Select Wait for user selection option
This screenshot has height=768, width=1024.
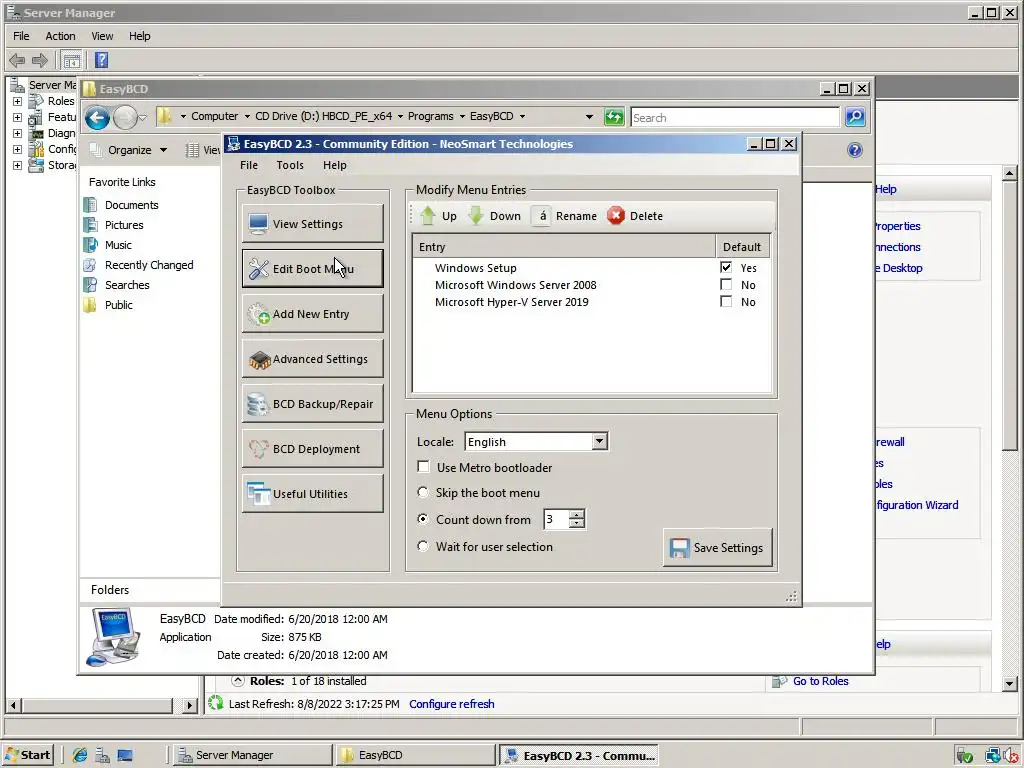423,546
